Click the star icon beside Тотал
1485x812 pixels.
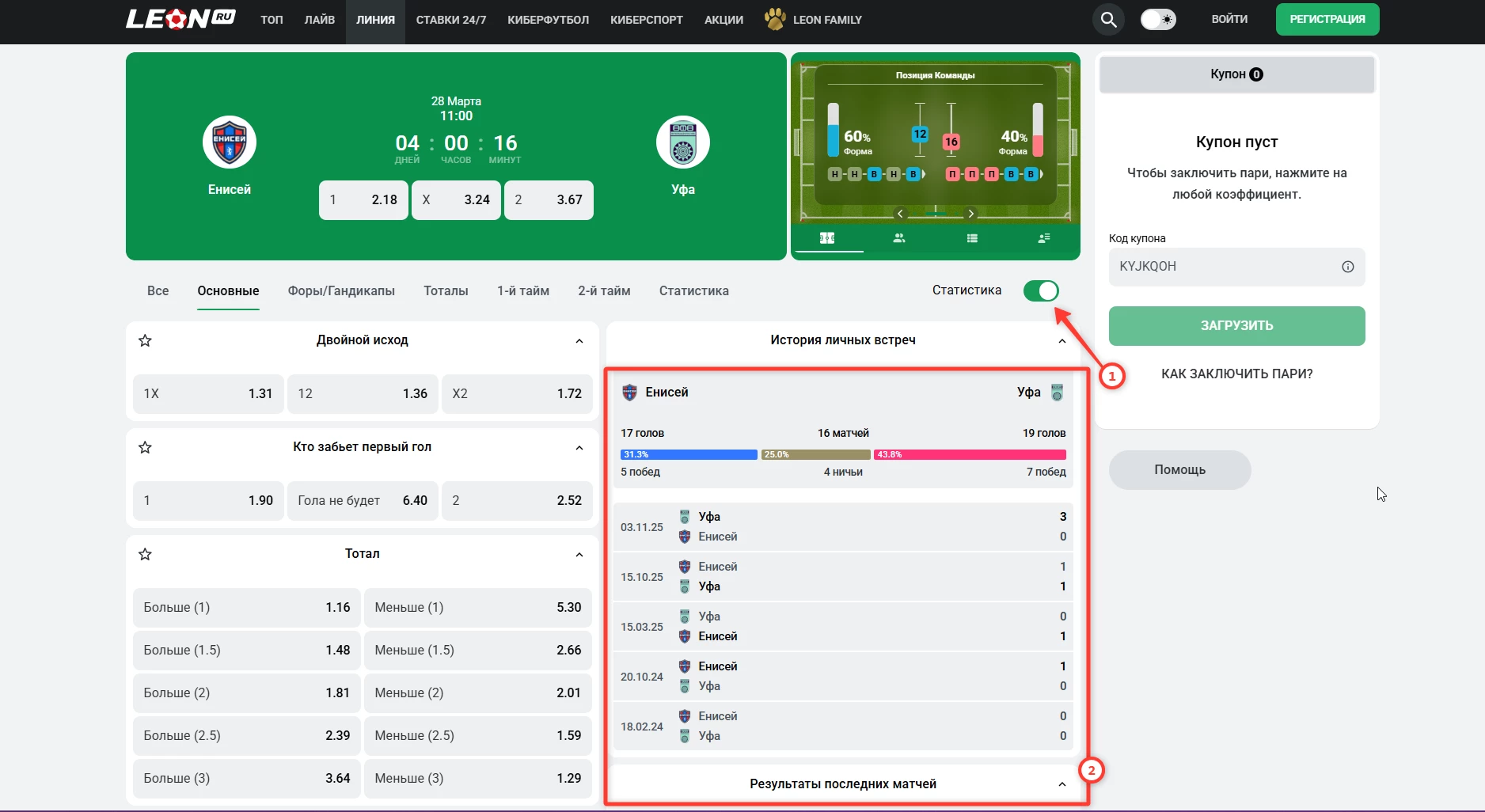point(145,554)
